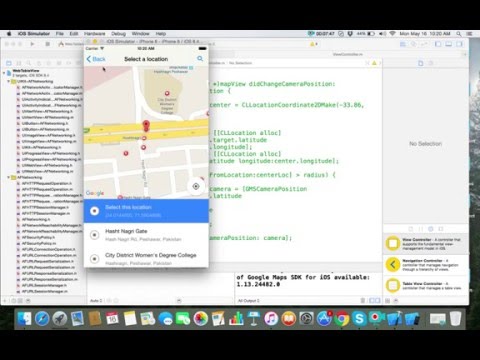480x360 pixels.
Task: Select the media library tab icon
Action: point(441,229)
